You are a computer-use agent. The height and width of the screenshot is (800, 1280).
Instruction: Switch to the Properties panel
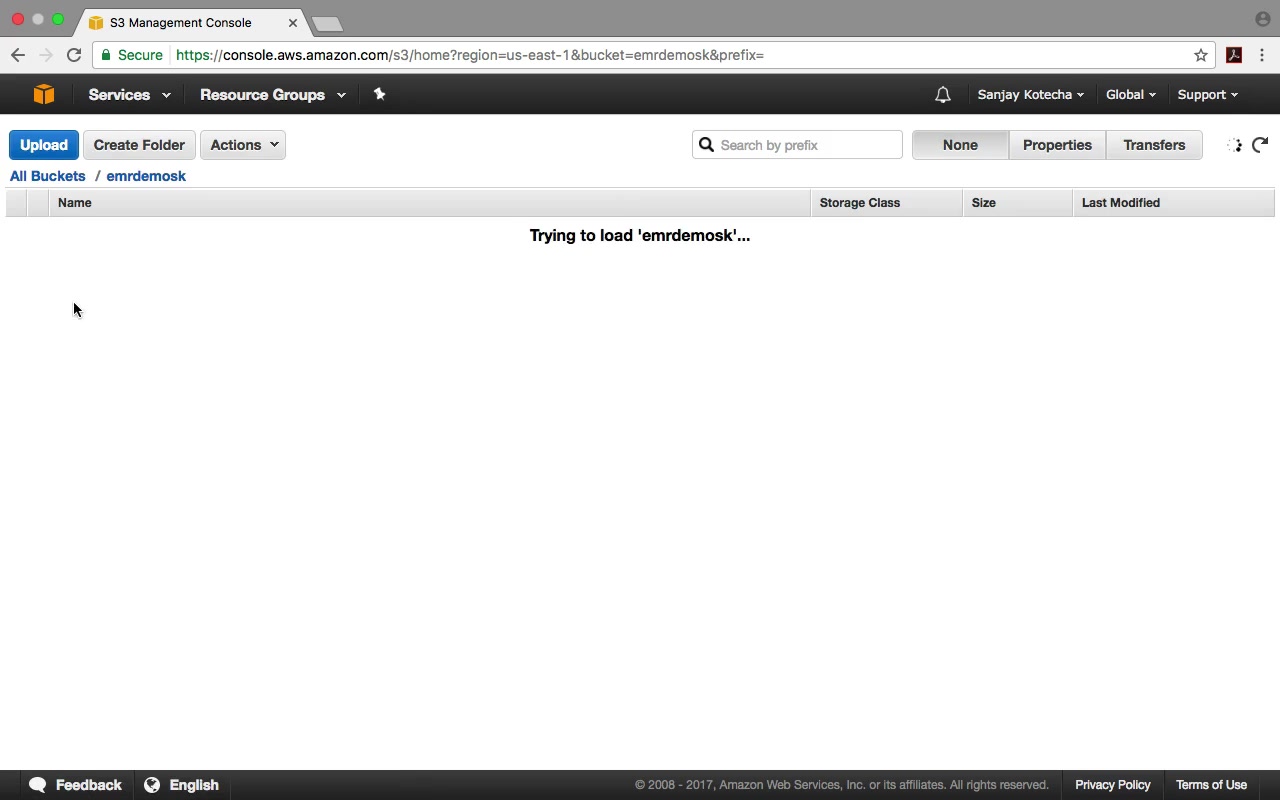click(x=1057, y=145)
